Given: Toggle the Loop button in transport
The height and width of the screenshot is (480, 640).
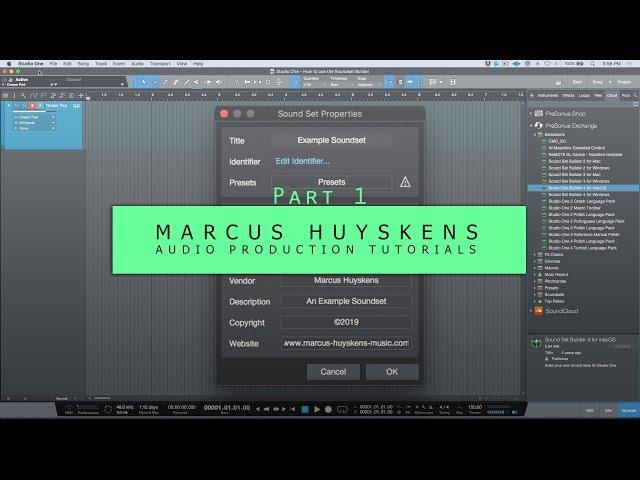Looking at the screenshot, I should click(x=342, y=409).
